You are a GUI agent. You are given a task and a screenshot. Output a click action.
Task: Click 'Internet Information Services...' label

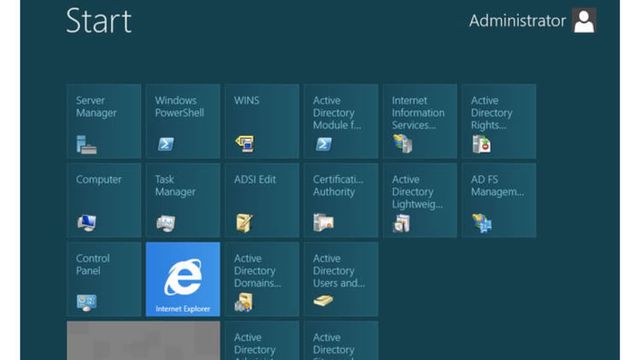[x=418, y=113]
